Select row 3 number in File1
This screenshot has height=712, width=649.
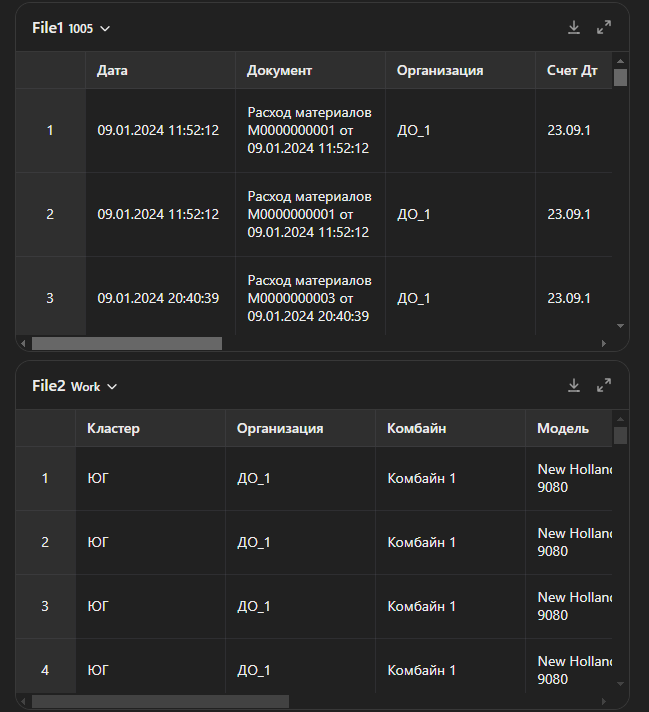50,298
